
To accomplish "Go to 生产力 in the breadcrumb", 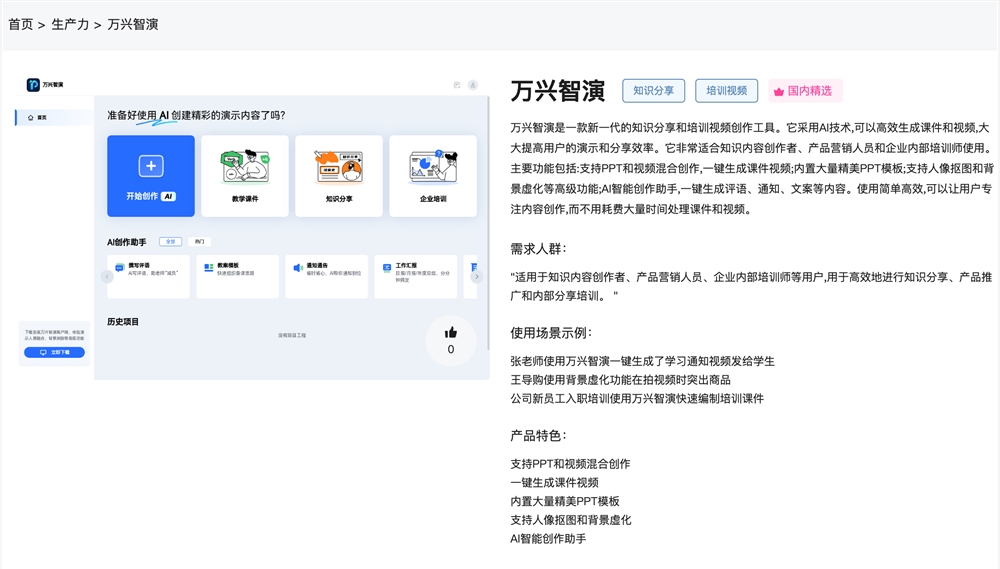I will [70, 24].
